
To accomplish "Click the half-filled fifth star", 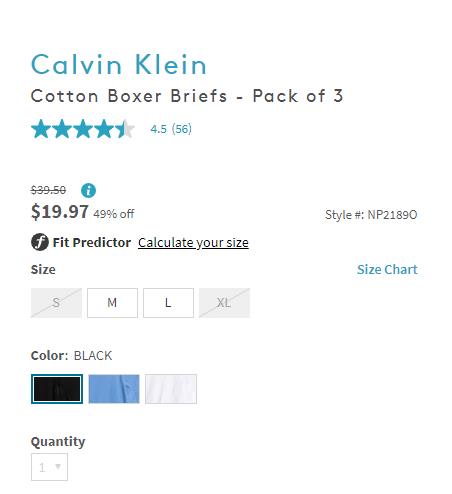I will 125,129.
